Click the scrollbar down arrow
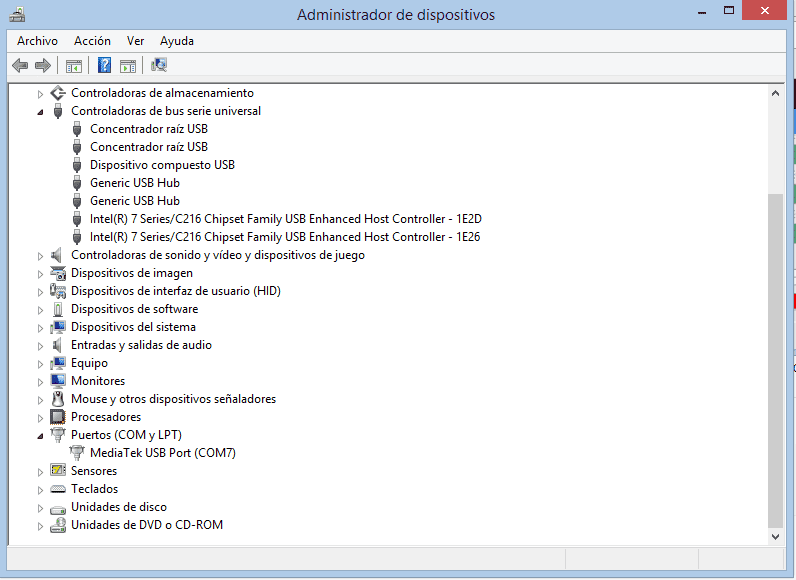 775,537
